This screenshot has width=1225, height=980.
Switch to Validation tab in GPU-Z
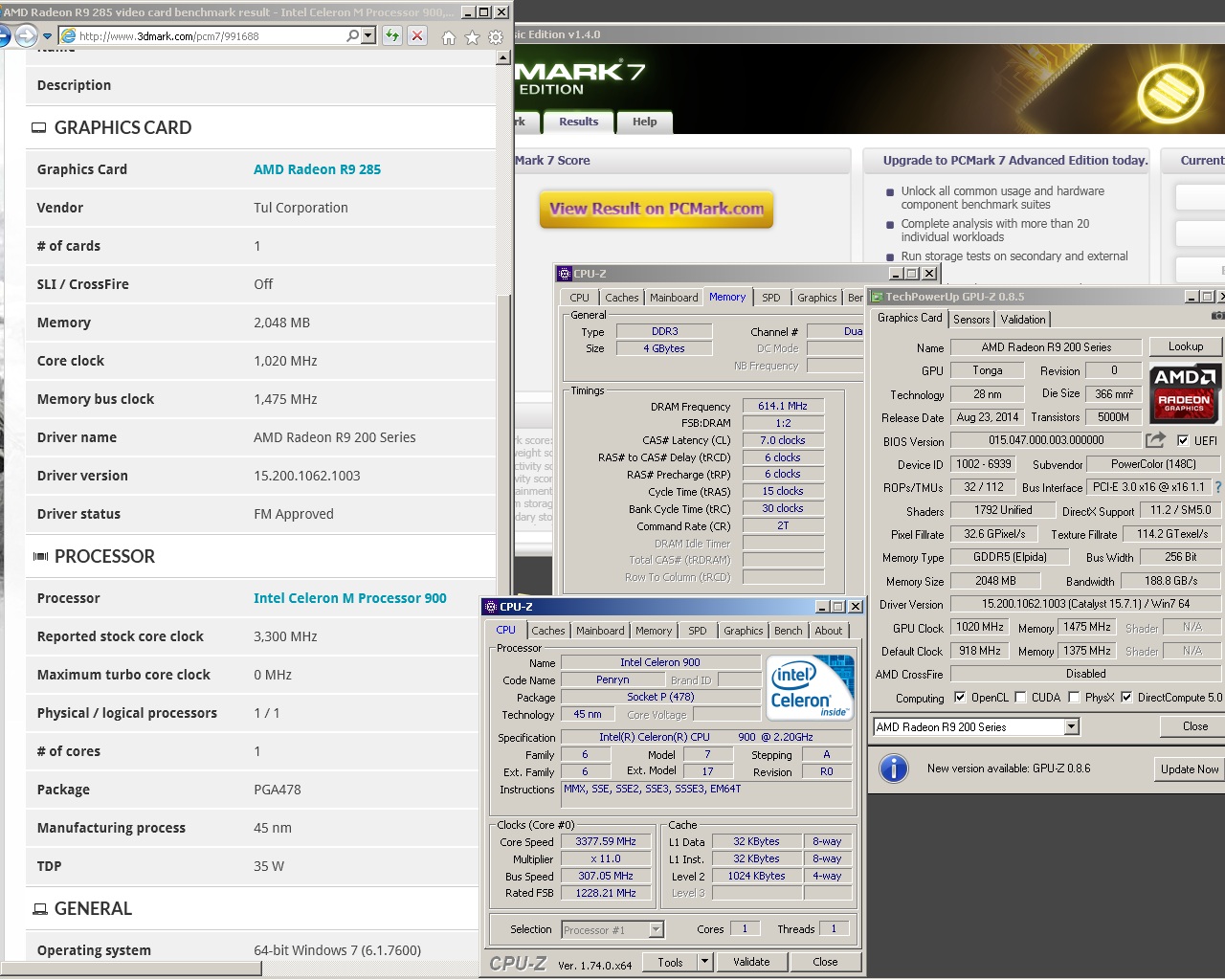(x=1023, y=320)
